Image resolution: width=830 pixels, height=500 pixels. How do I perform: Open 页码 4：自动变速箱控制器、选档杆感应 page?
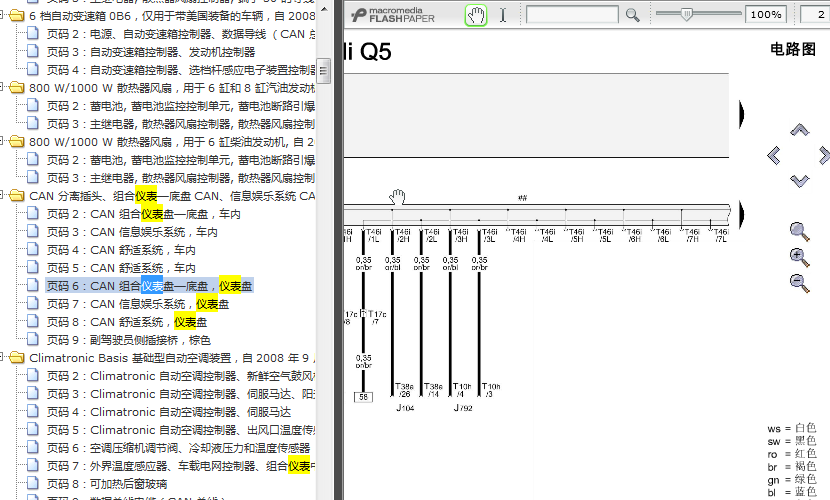181,70
